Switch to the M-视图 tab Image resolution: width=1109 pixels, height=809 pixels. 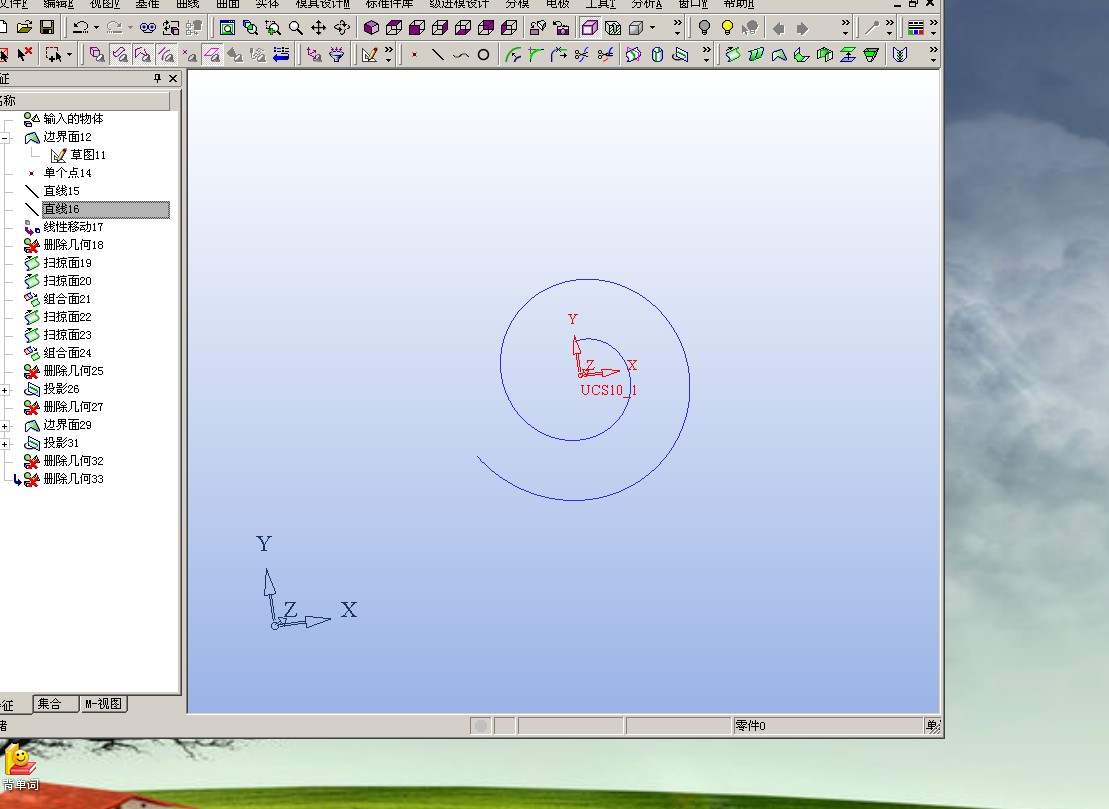(x=103, y=704)
